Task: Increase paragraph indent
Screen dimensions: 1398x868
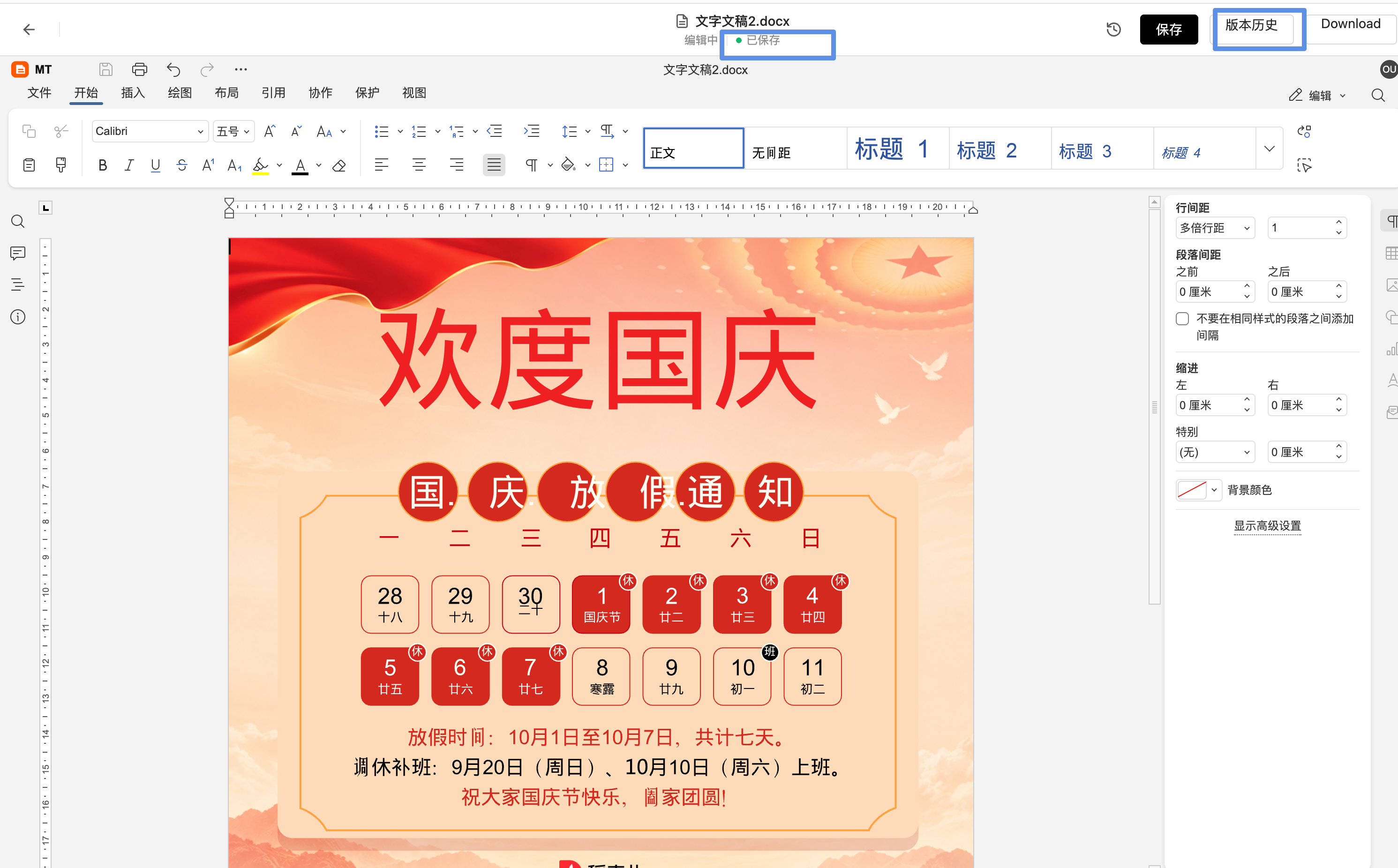Action: [532, 131]
